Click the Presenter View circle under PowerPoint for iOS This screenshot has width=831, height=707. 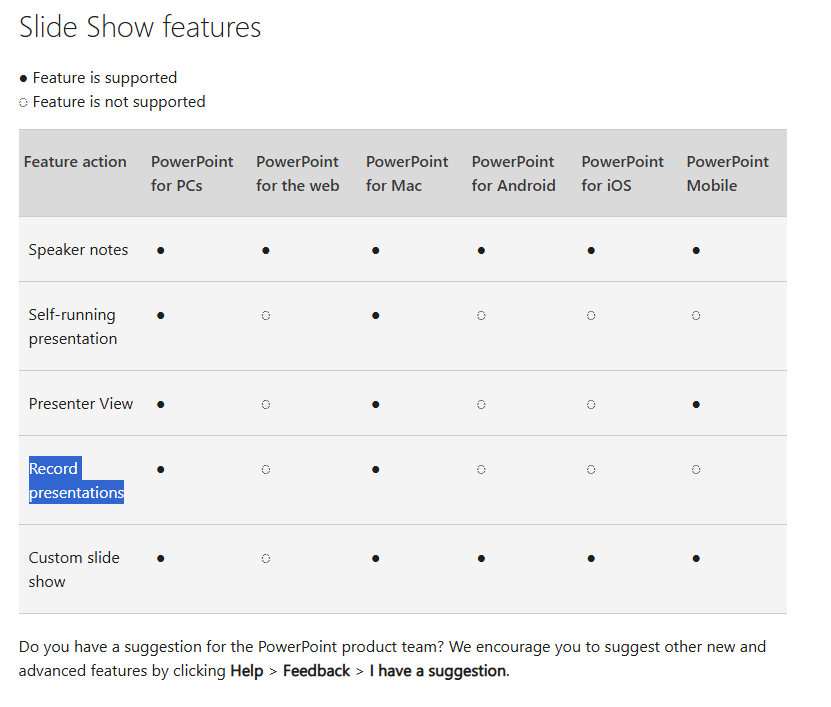591,404
